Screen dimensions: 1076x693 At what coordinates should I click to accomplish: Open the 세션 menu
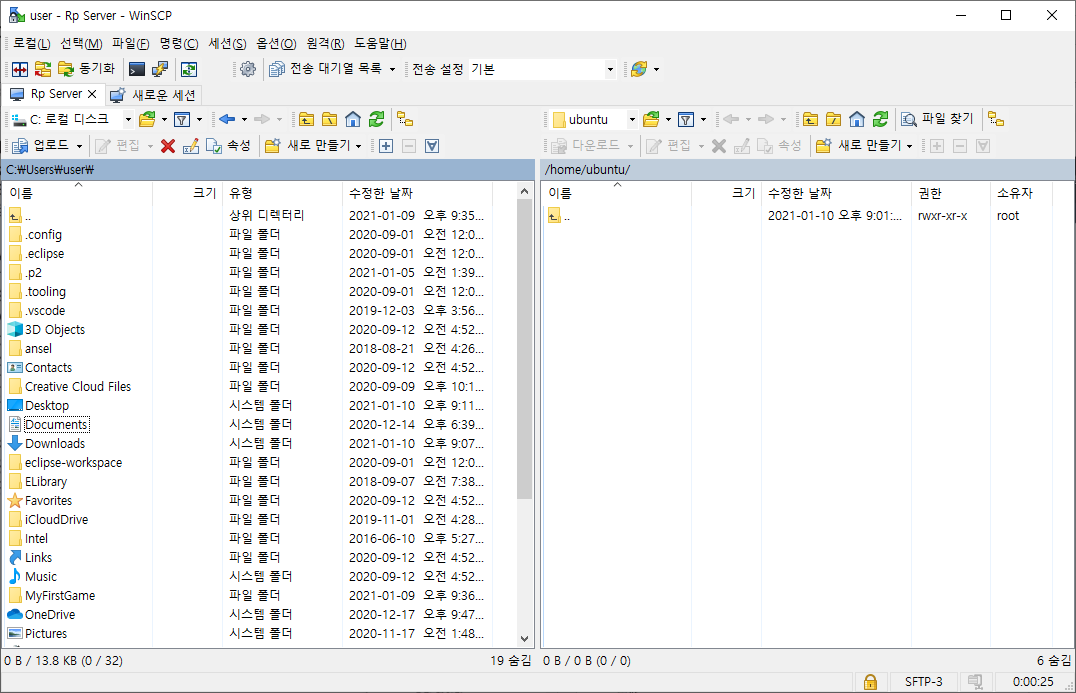227,44
